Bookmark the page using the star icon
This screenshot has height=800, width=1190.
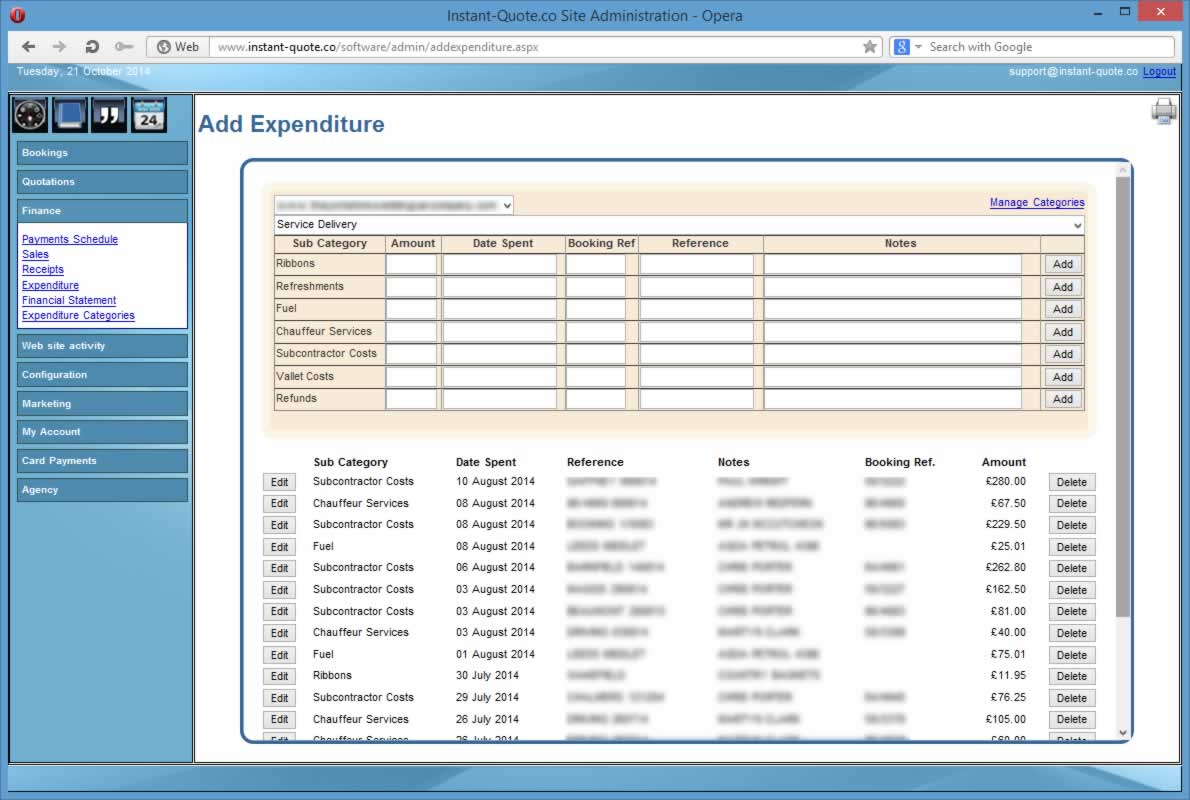[869, 47]
